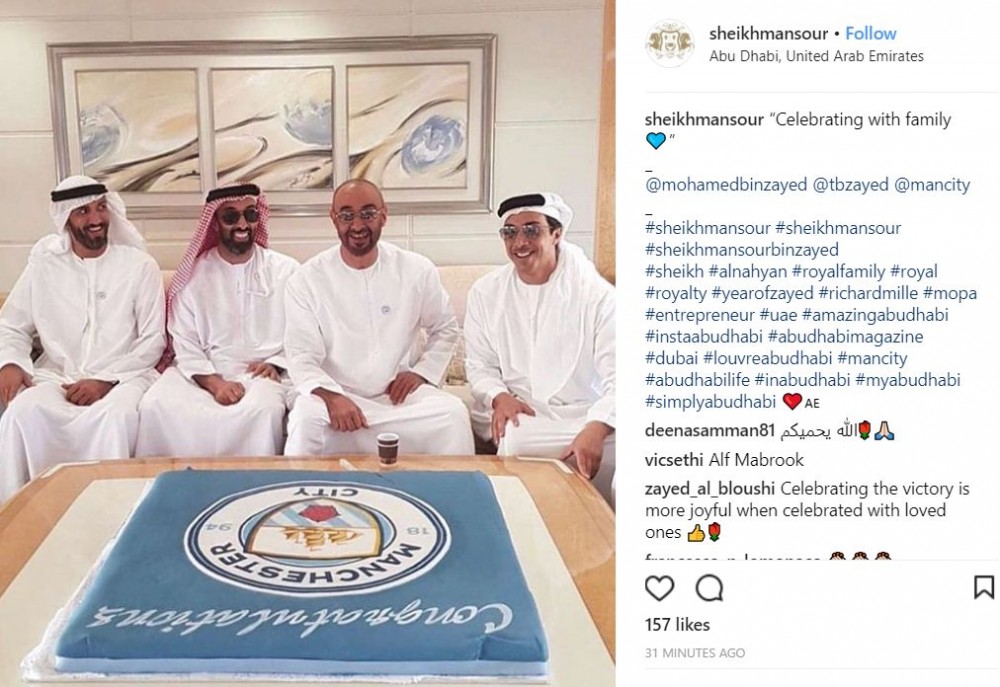Like the post with the heart icon
This screenshot has height=687, width=1000.
(x=659, y=588)
